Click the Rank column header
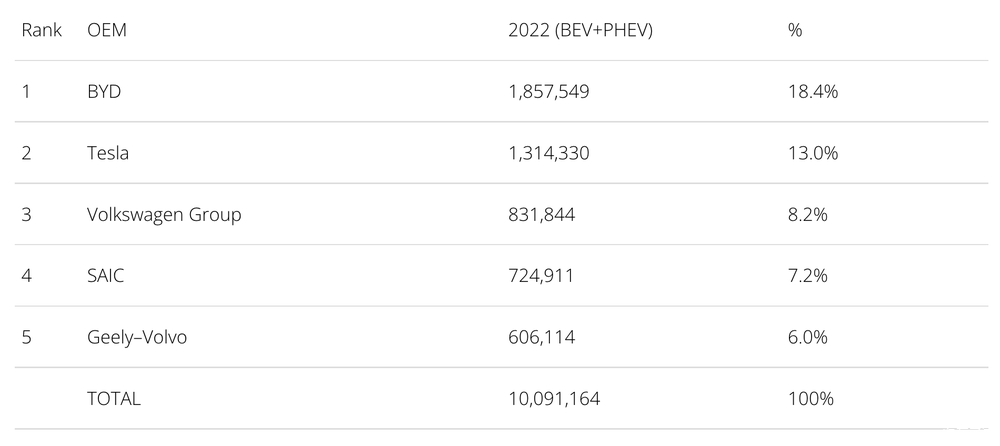 point(42,30)
